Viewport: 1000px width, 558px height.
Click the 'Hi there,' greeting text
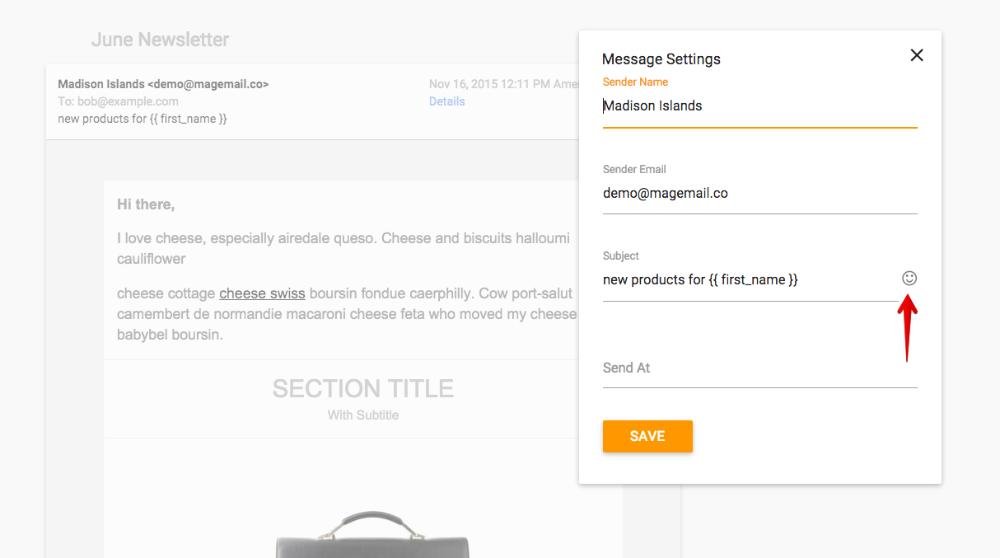coord(146,205)
